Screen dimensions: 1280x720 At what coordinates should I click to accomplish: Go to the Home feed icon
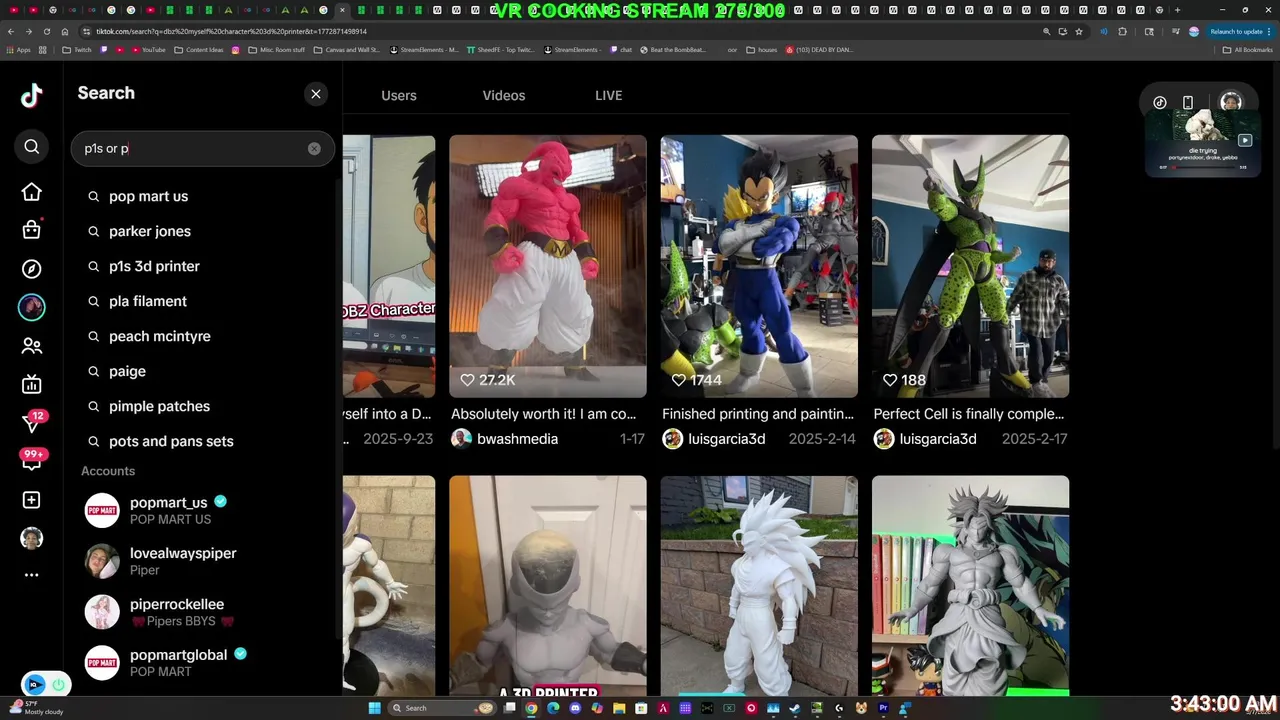[x=32, y=192]
